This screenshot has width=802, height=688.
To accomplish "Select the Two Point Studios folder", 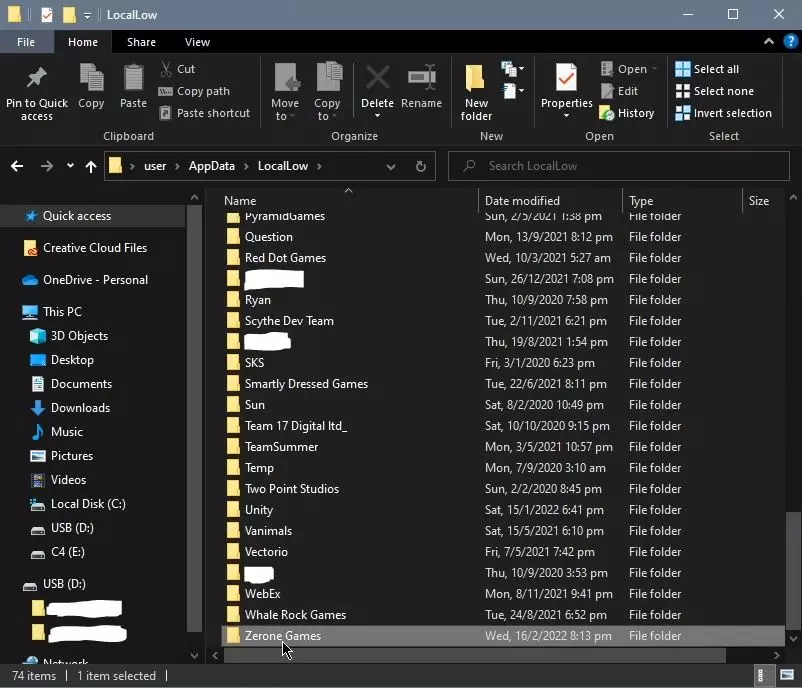I will point(503,489).
